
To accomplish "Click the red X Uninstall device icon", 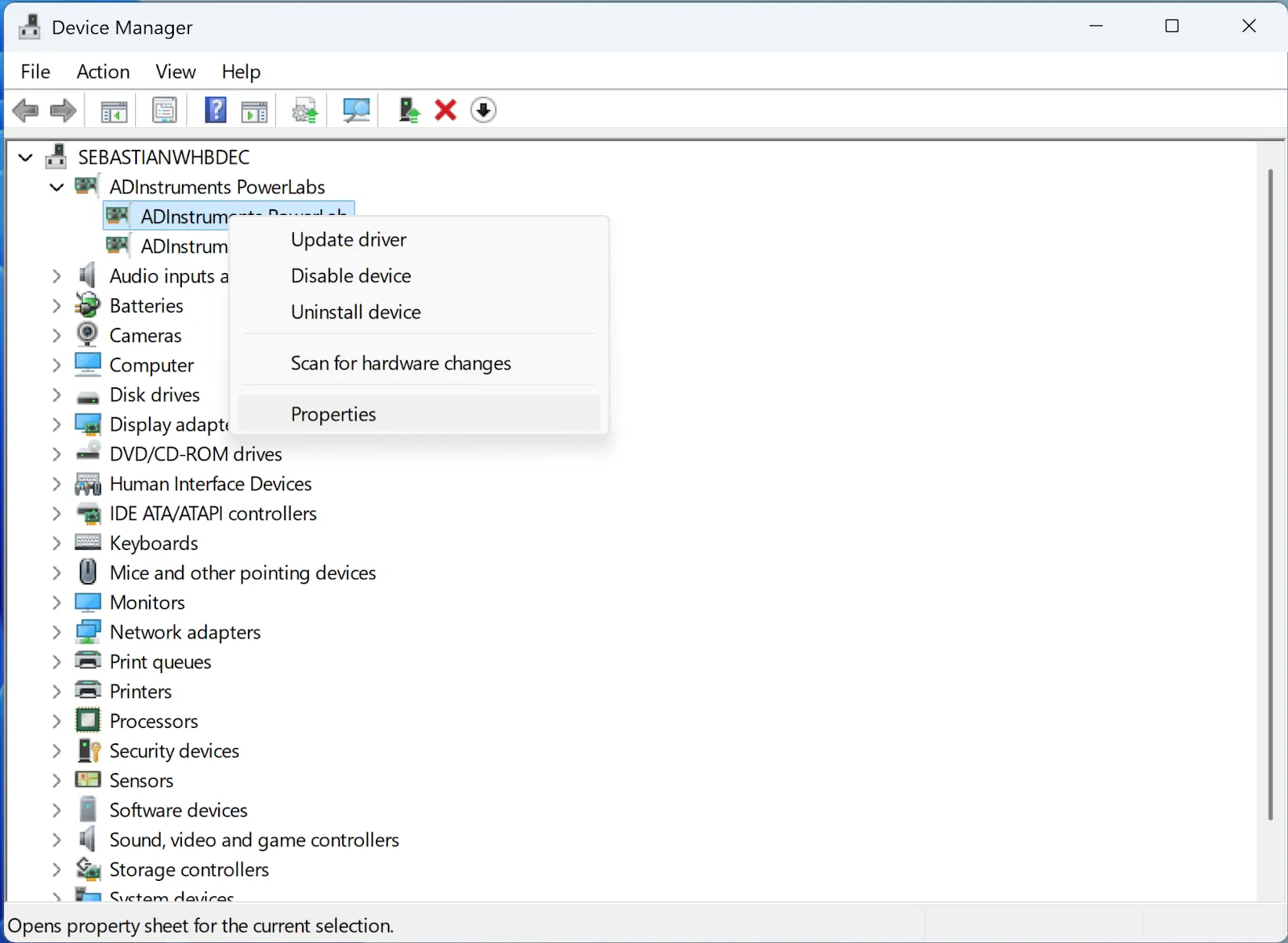I will coord(445,110).
